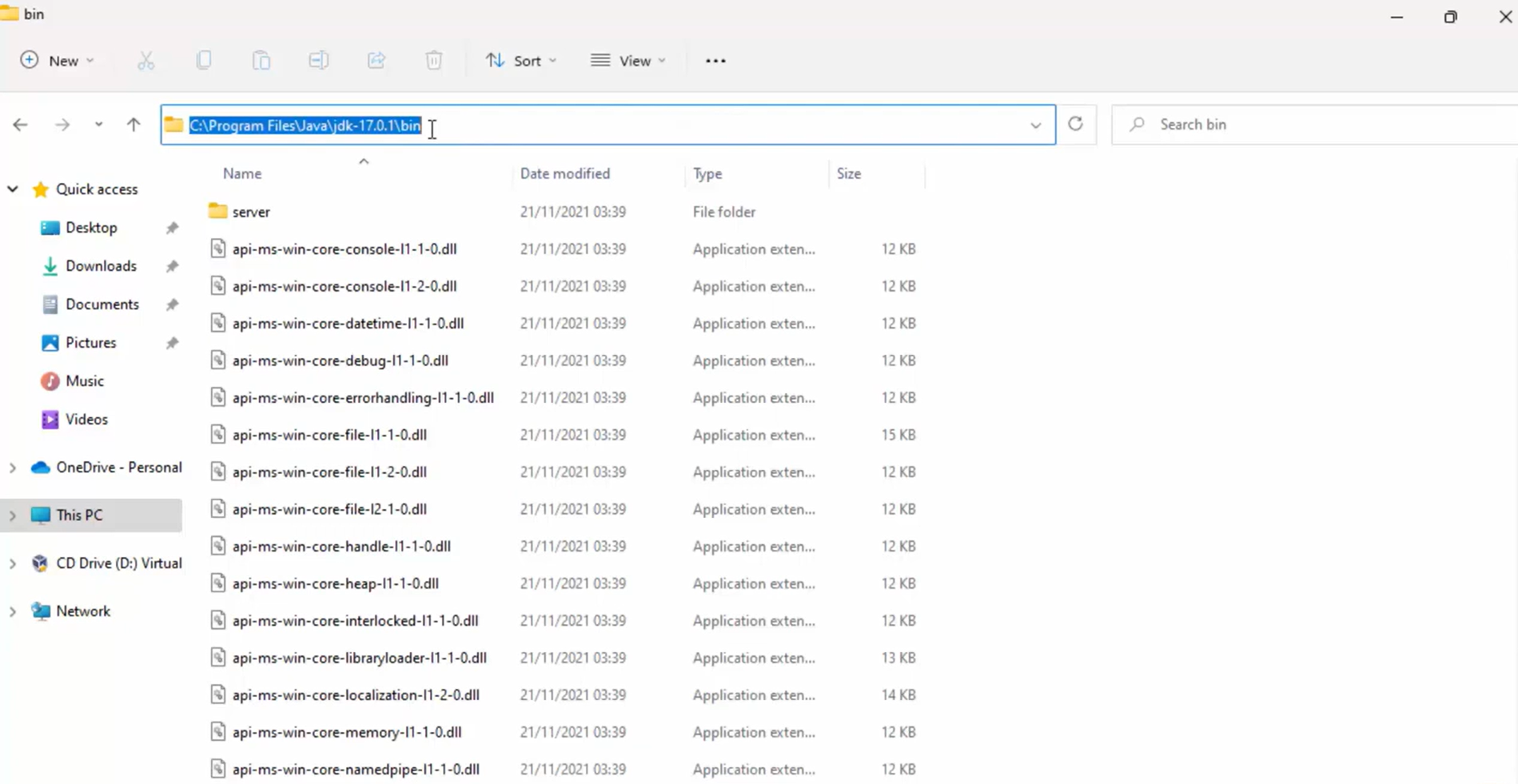
Task: Refresh the bin folder view
Action: [1076, 124]
